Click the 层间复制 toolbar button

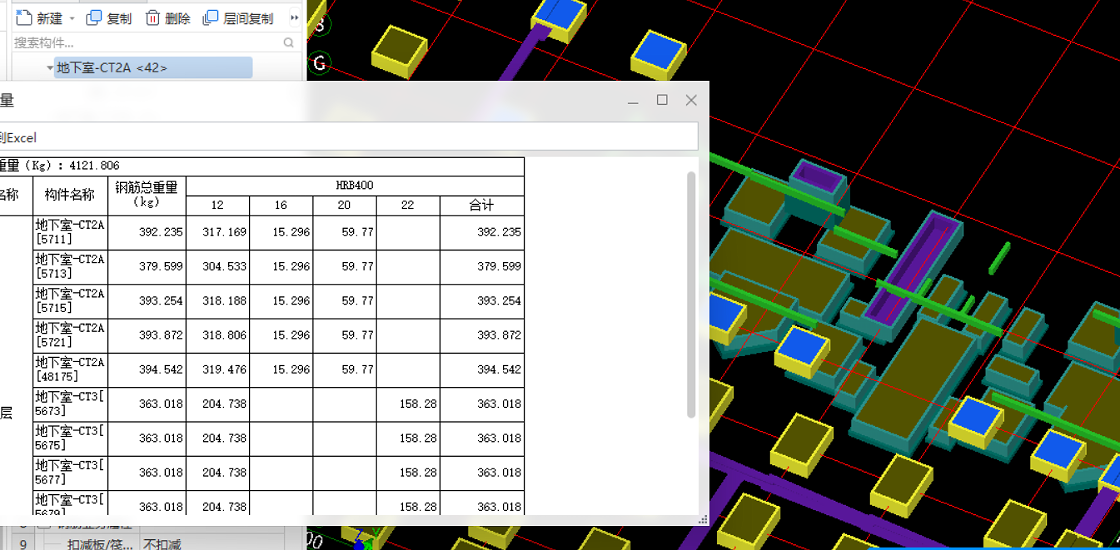[x=239, y=19]
